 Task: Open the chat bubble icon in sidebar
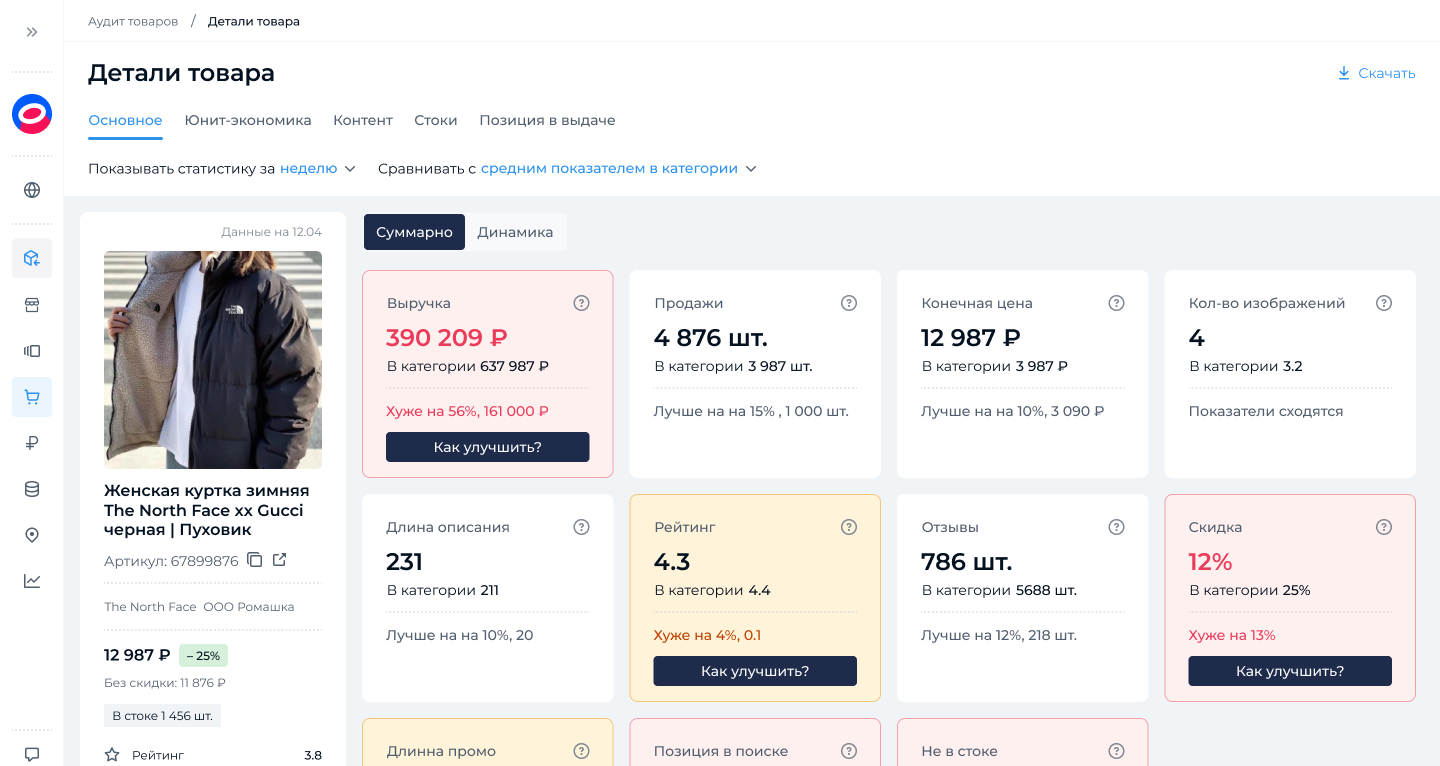[32, 754]
